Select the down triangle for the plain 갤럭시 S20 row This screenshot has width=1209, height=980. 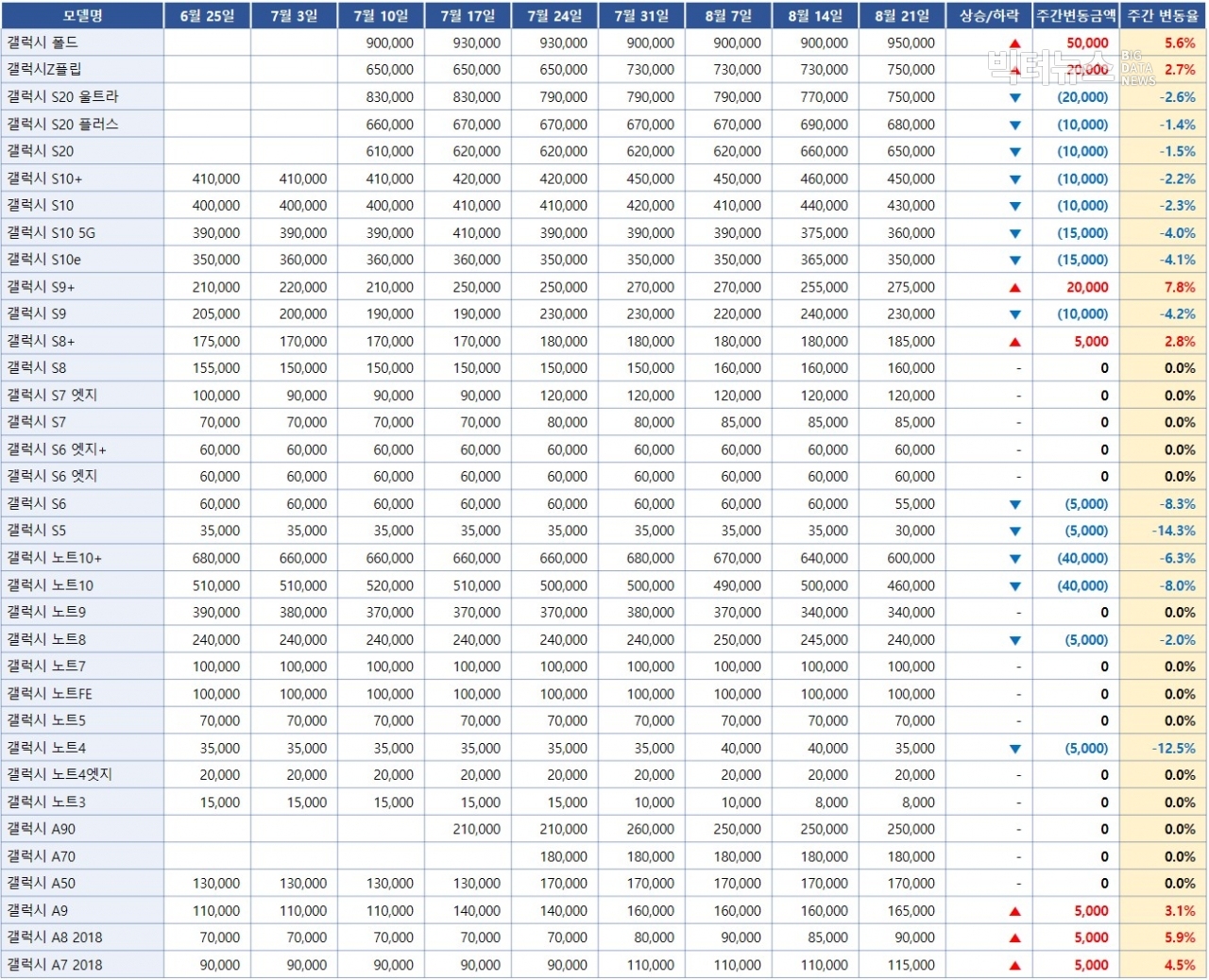tap(1015, 152)
